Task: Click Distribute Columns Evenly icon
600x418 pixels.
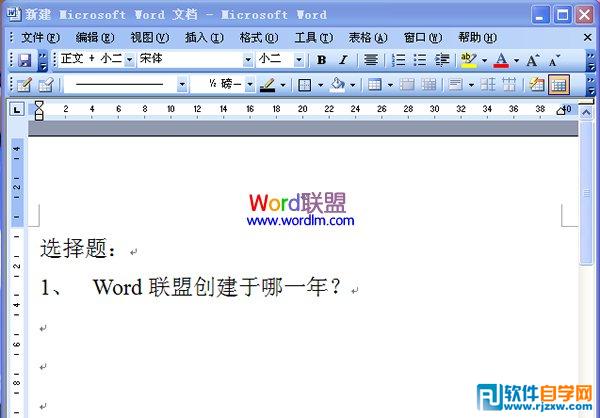Action: click(x=509, y=85)
